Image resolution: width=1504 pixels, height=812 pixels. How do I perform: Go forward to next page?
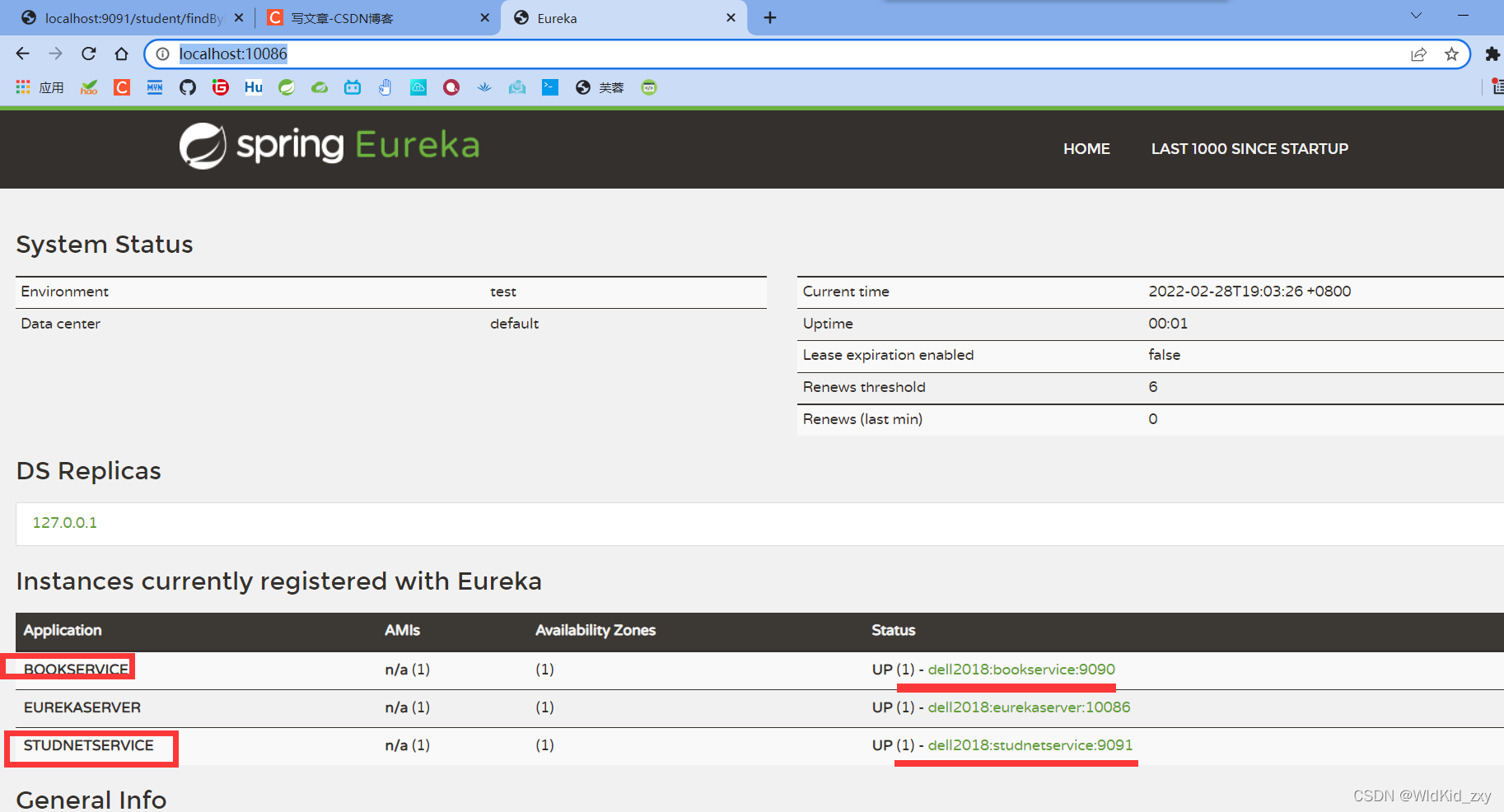tap(56, 54)
